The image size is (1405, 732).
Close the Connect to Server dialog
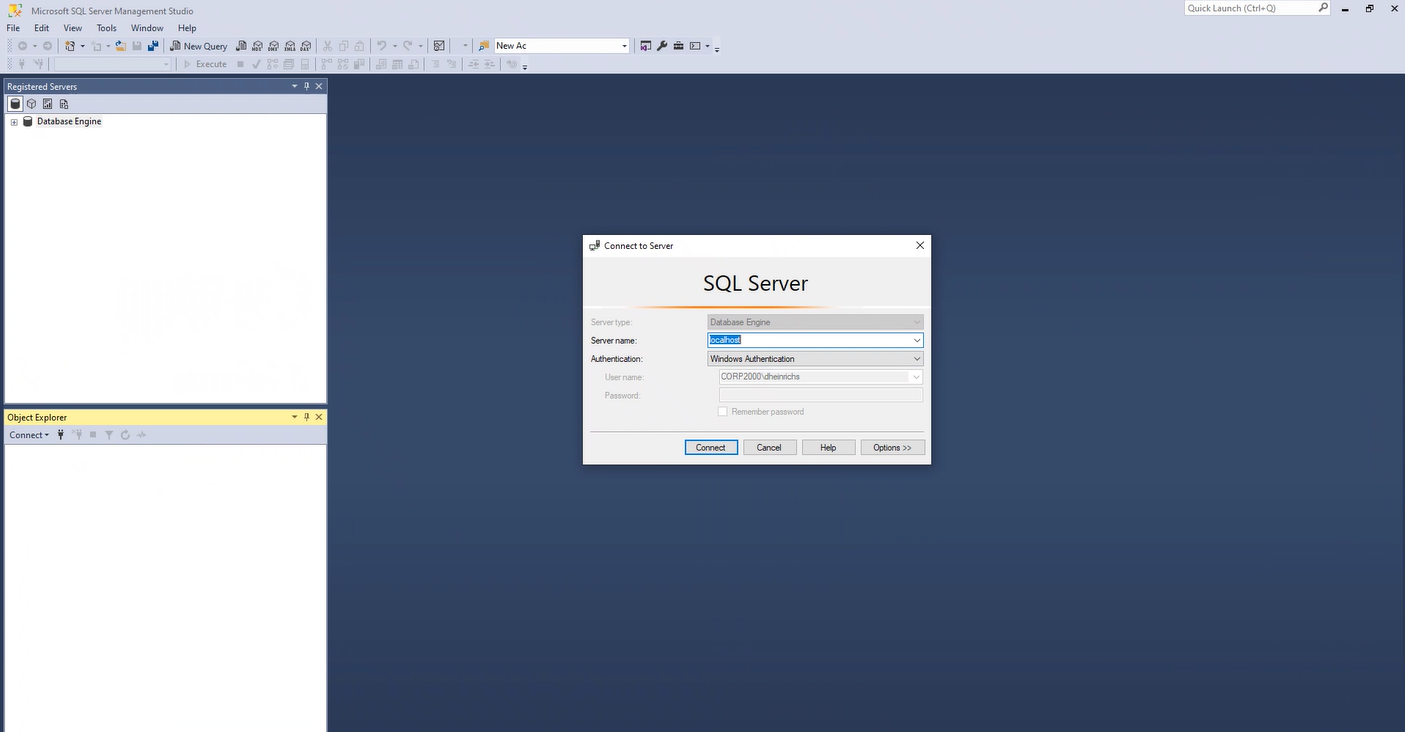click(x=920, y=245)
